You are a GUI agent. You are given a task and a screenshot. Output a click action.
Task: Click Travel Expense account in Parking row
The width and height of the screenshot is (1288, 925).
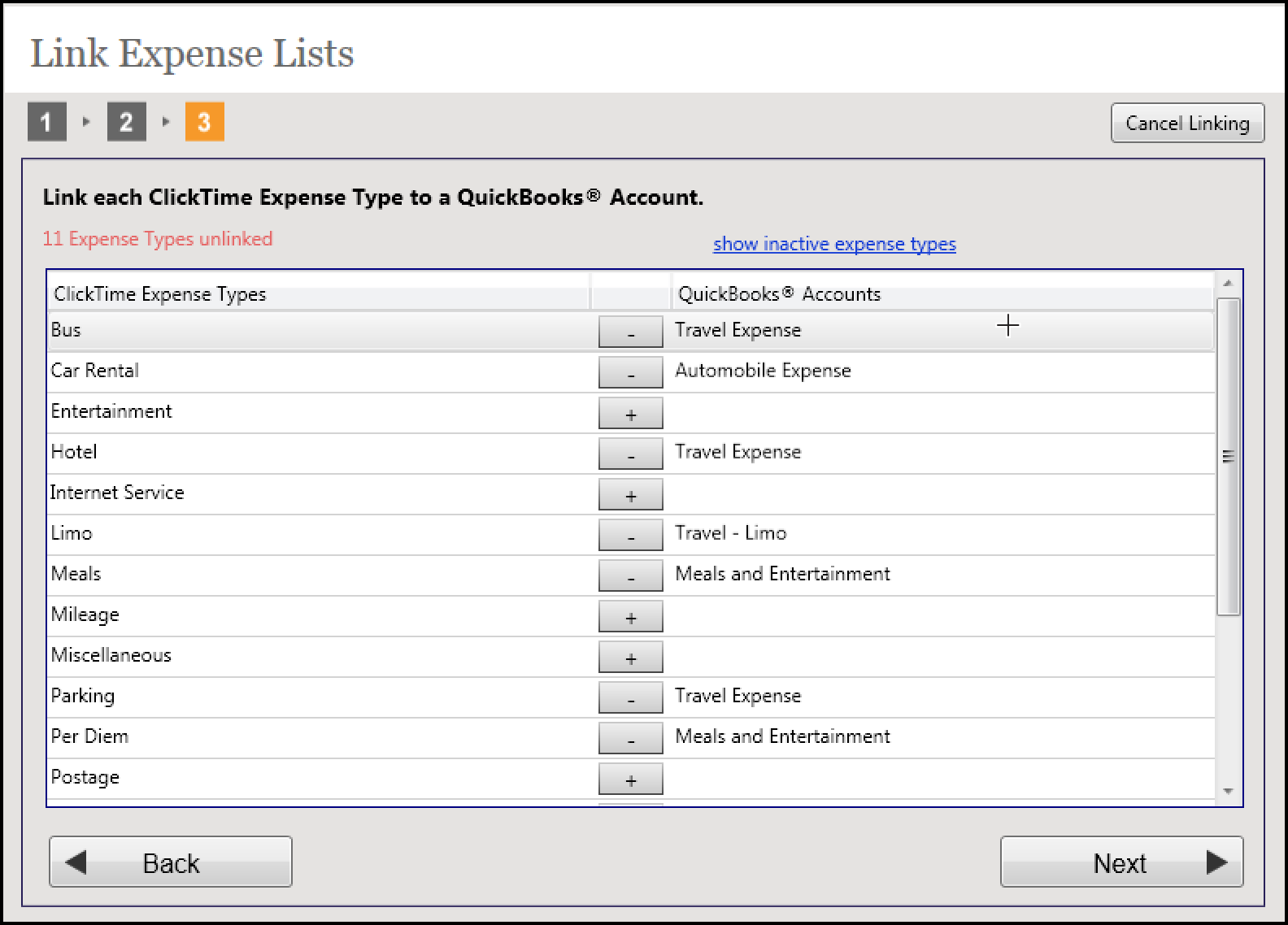pyautogui.click(x=738, y=696)
